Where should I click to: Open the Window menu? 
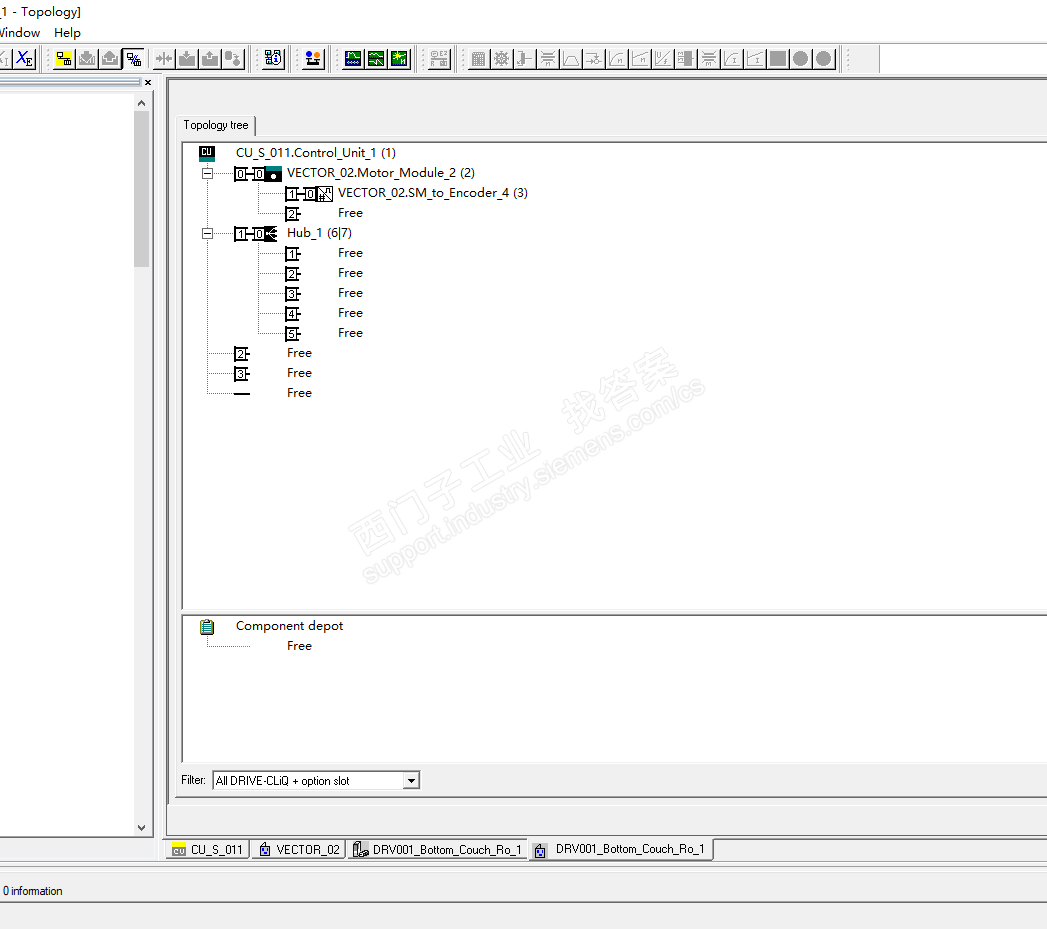(x=19, y=33)
